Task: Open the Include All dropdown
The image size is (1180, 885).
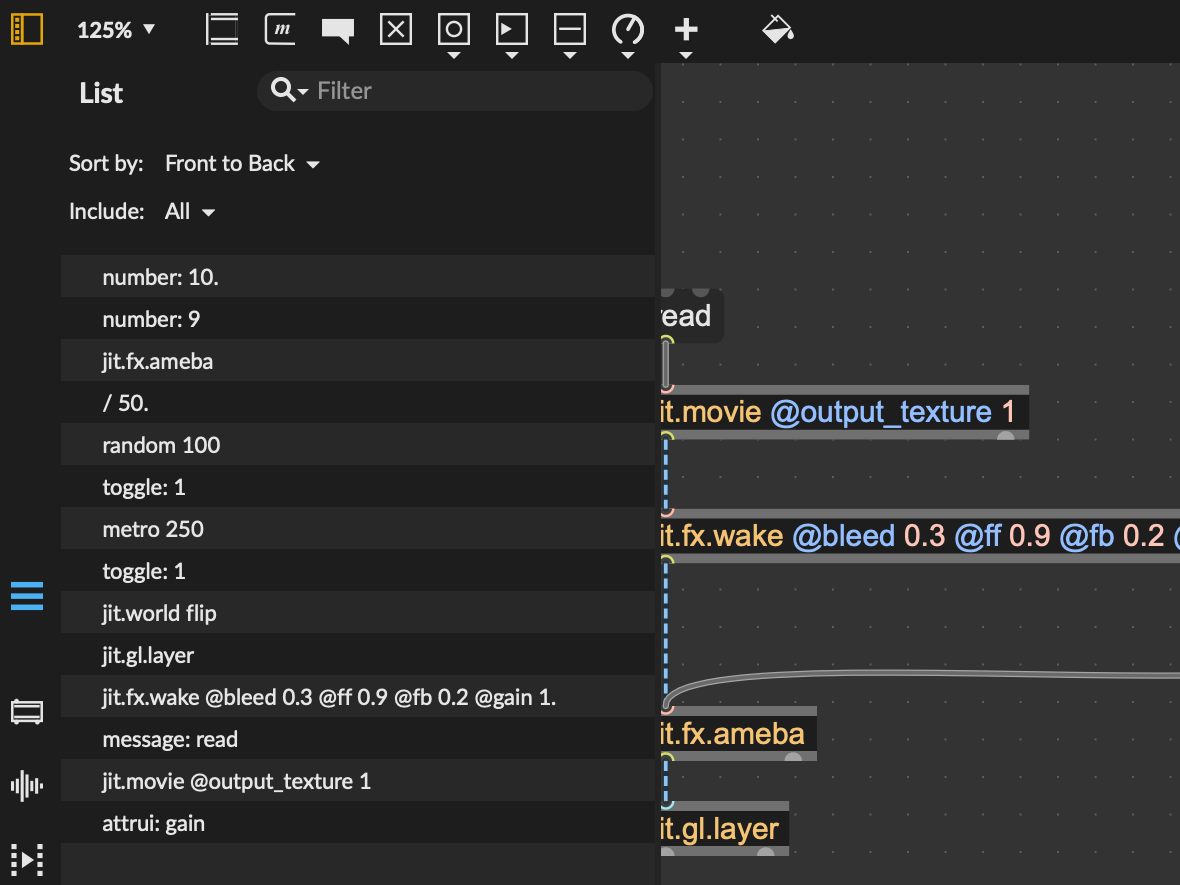Action: click(190, 211)
